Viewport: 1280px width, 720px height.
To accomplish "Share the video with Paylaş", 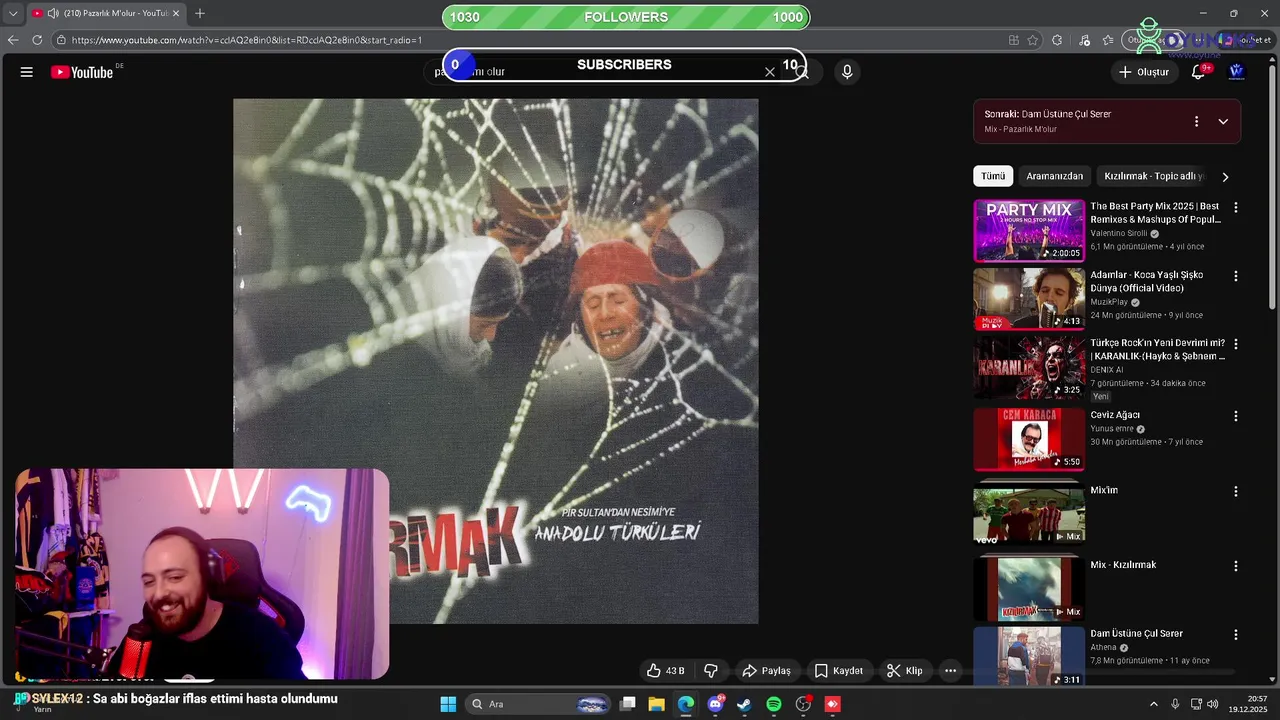I will (766, 670).
